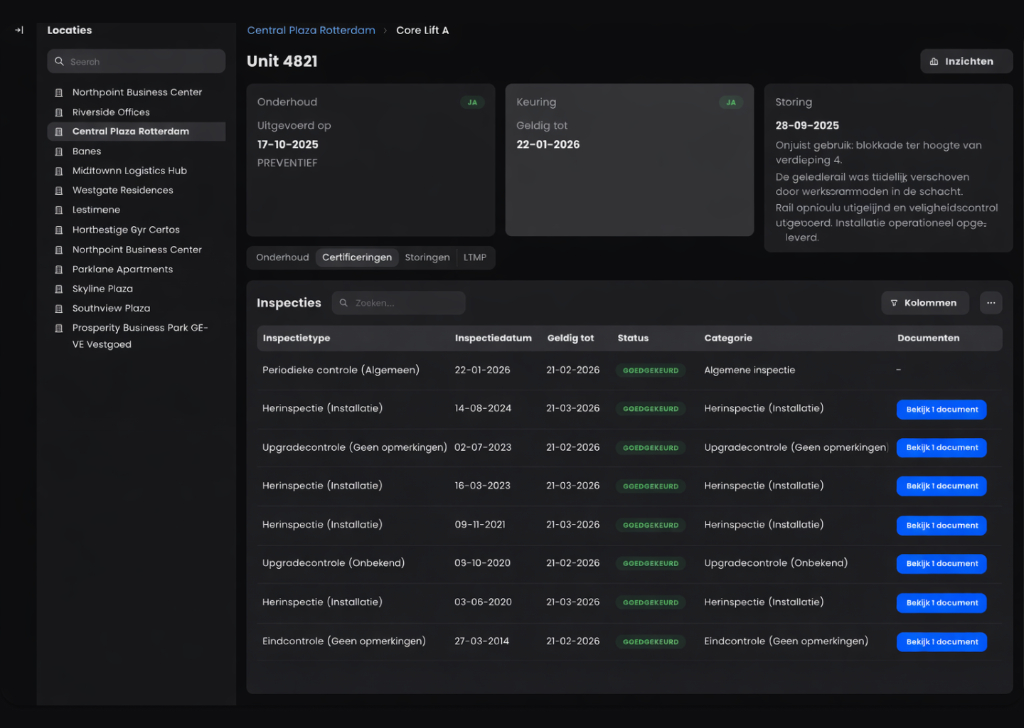The width and height of the screenshot is (1024, 728).
Task: Click the sidebar collapse arrow icon
Action: [19, 30]
